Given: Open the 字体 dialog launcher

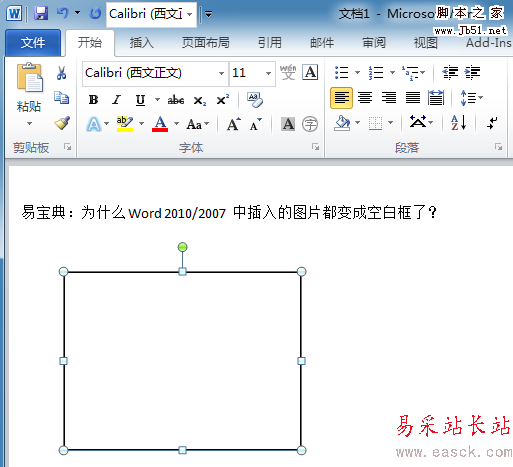Looking at the screenshot, I should click(315, 147).
